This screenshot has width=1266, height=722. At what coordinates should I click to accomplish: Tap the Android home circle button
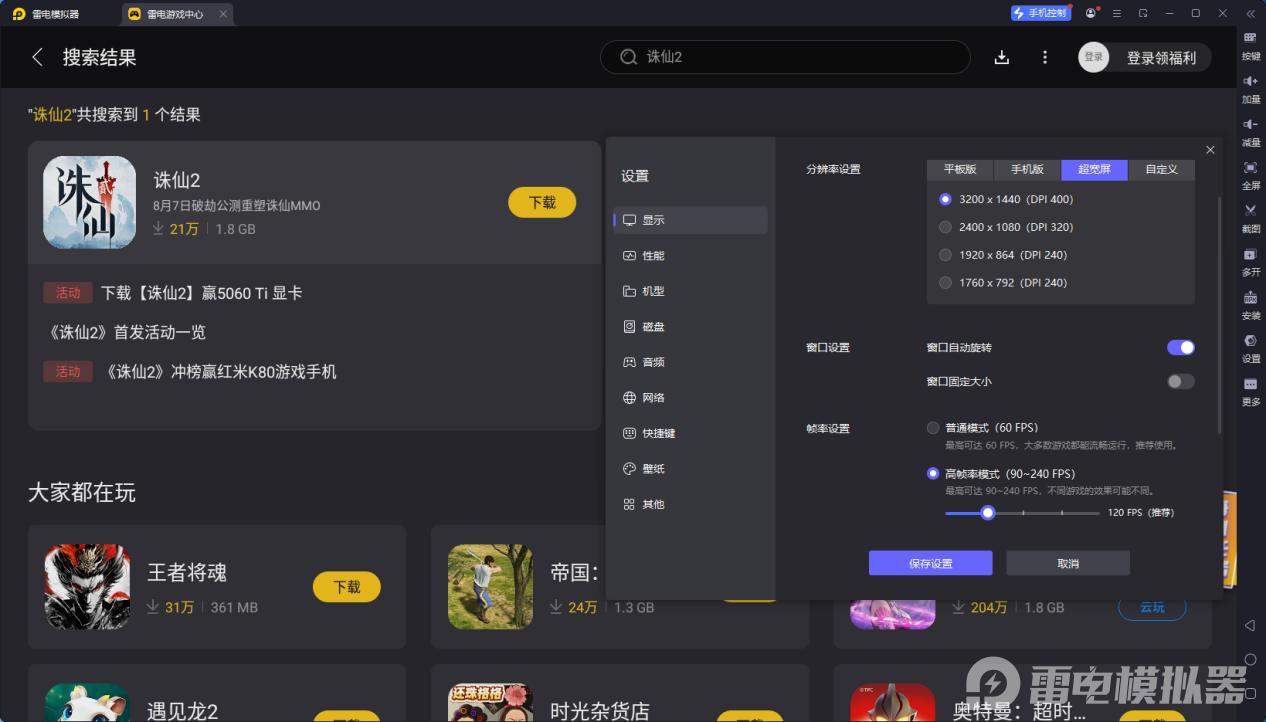[x=1250, y=660]
